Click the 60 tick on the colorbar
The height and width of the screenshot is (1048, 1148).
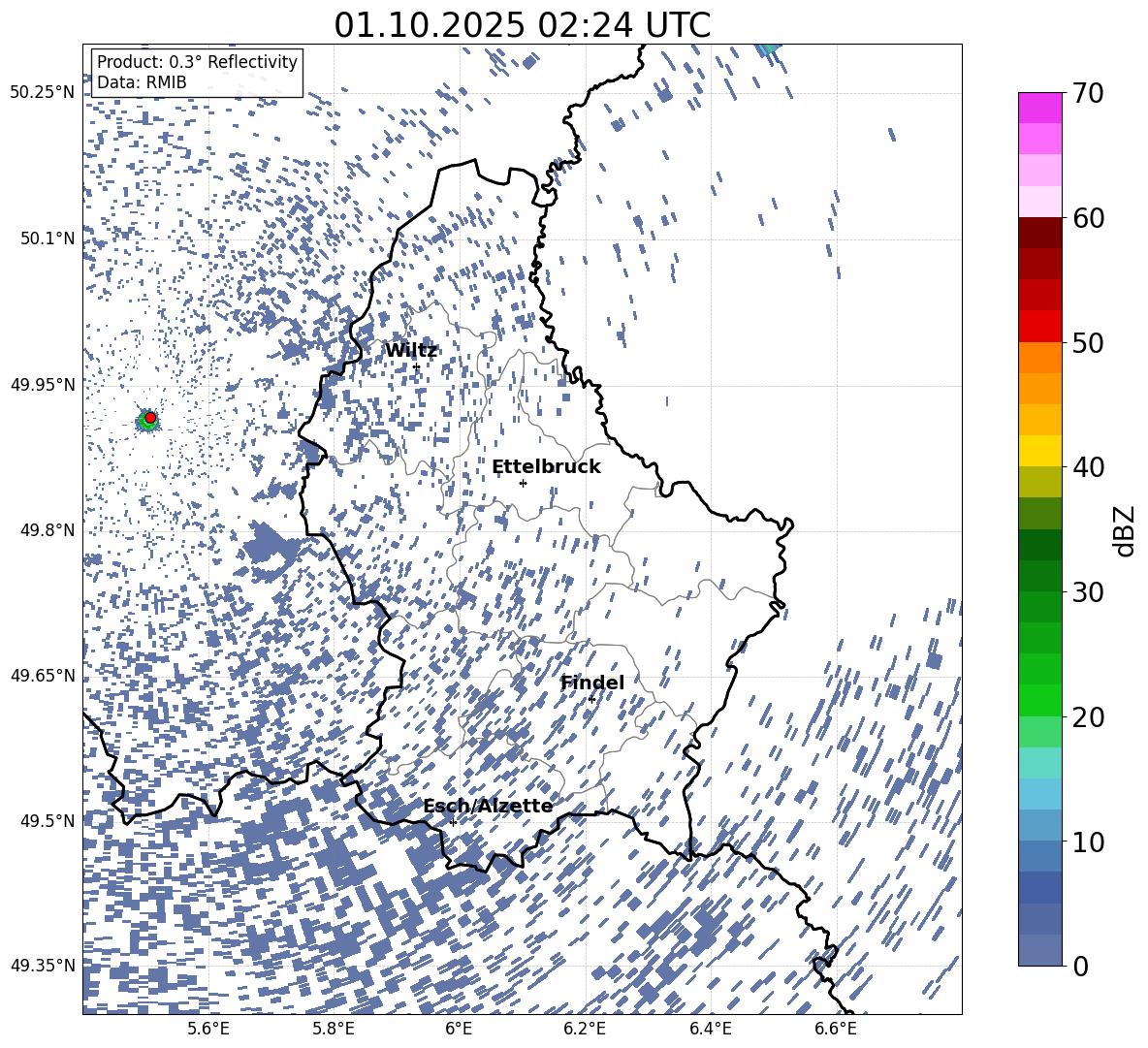pyautogui.click(x=1088, y=218)
